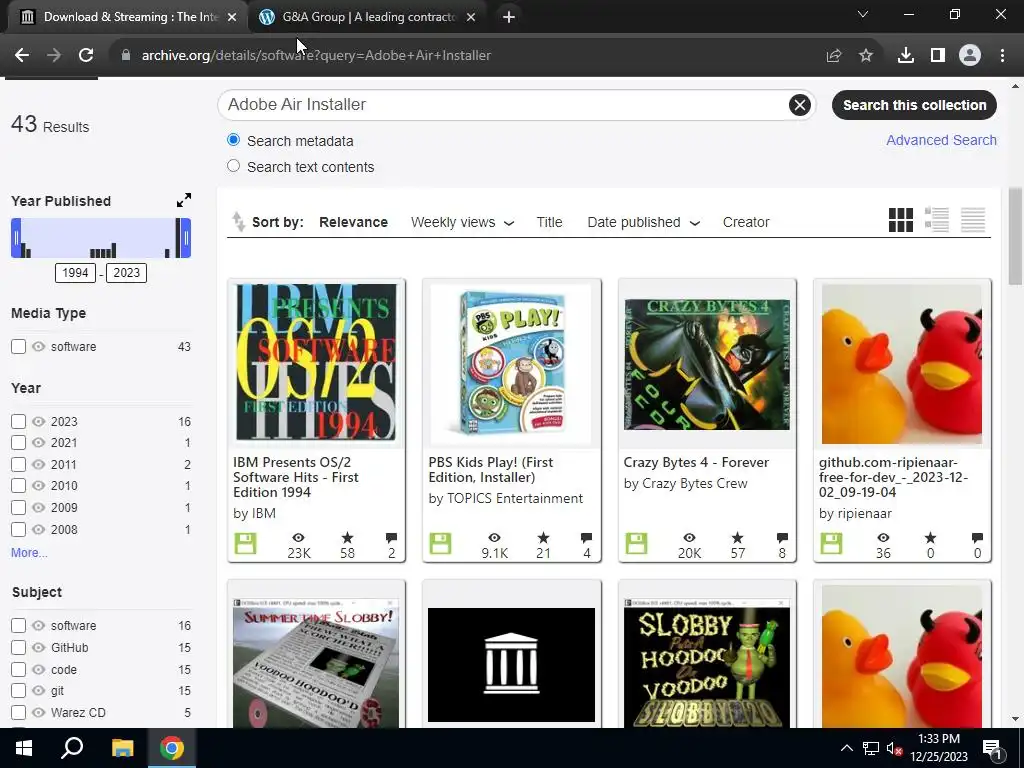Open Chrome downloads
The width and height of the screenshot is (1024, 768).
(x=905, y=56)
